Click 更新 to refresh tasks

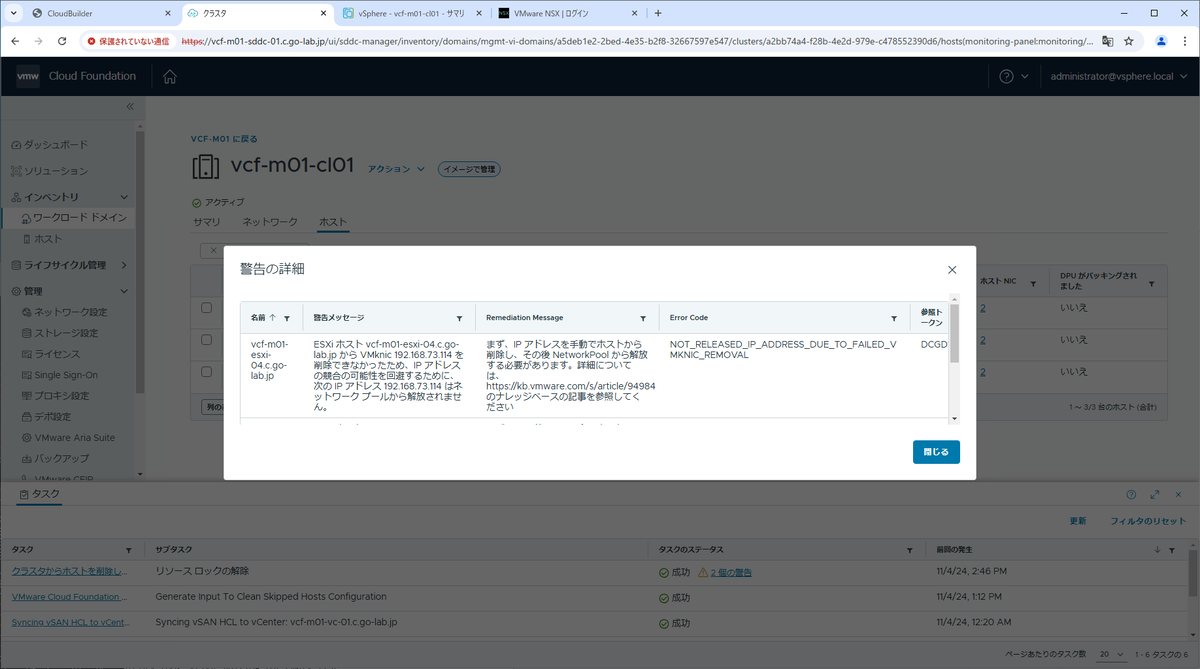pyautogui.click(x=1078, y=522)
